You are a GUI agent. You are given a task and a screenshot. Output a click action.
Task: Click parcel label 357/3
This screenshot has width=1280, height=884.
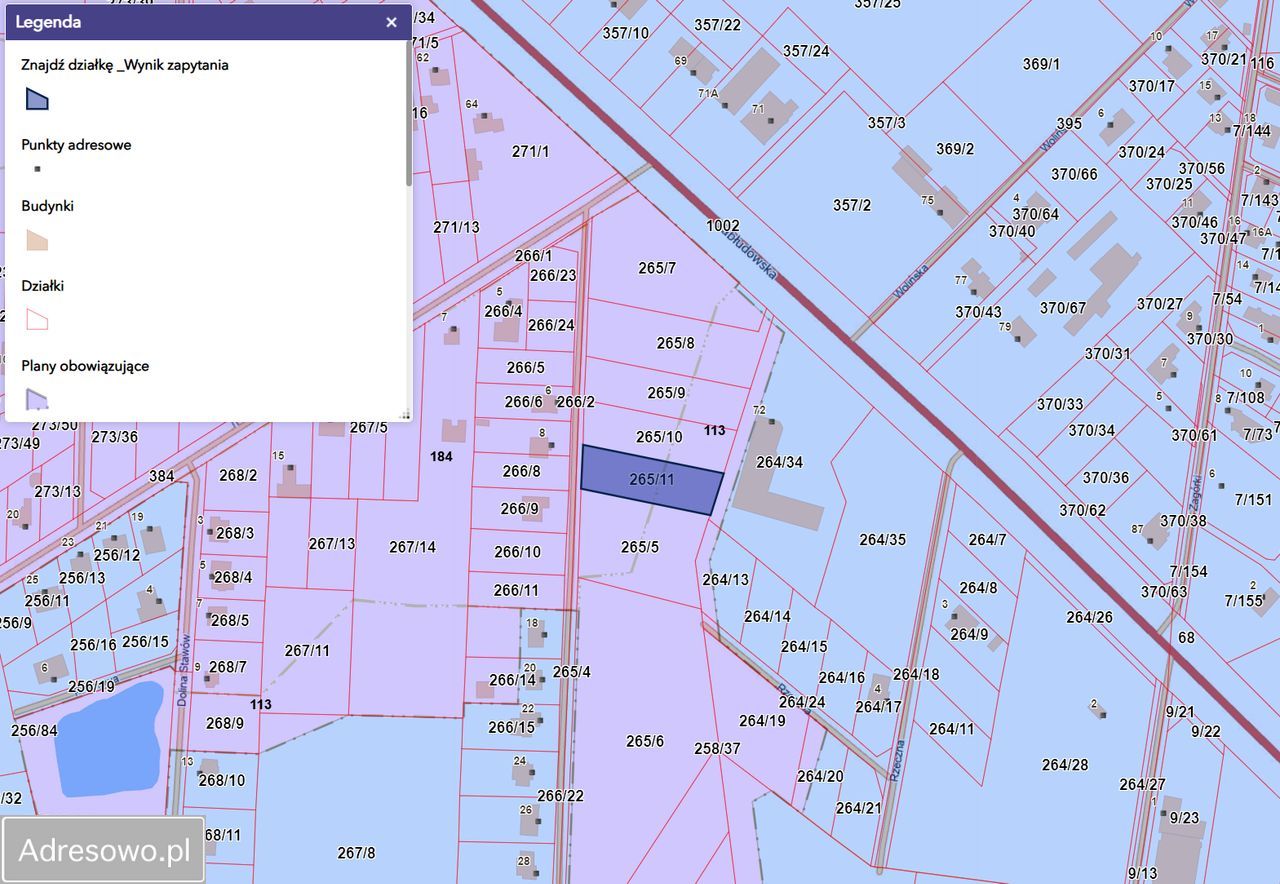(886, 123)
